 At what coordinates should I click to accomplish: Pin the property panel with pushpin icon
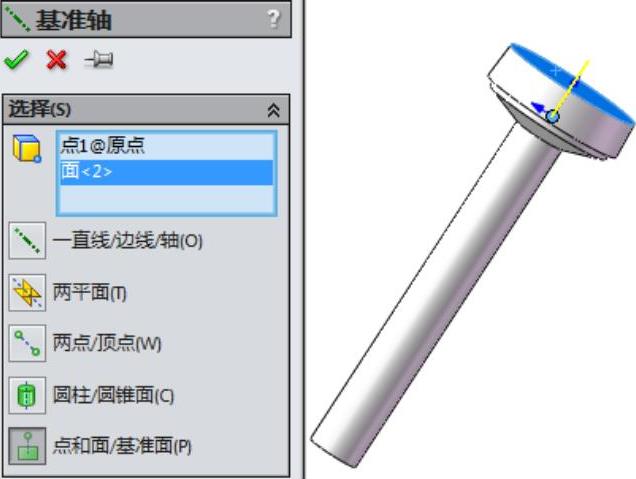99,60
